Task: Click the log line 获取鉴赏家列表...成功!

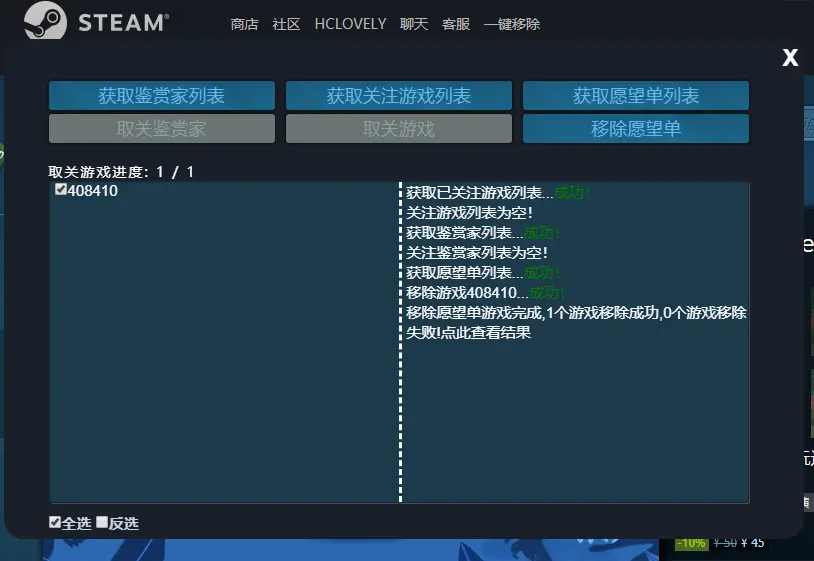Action: pyautogui.click(x=483, y=232)
